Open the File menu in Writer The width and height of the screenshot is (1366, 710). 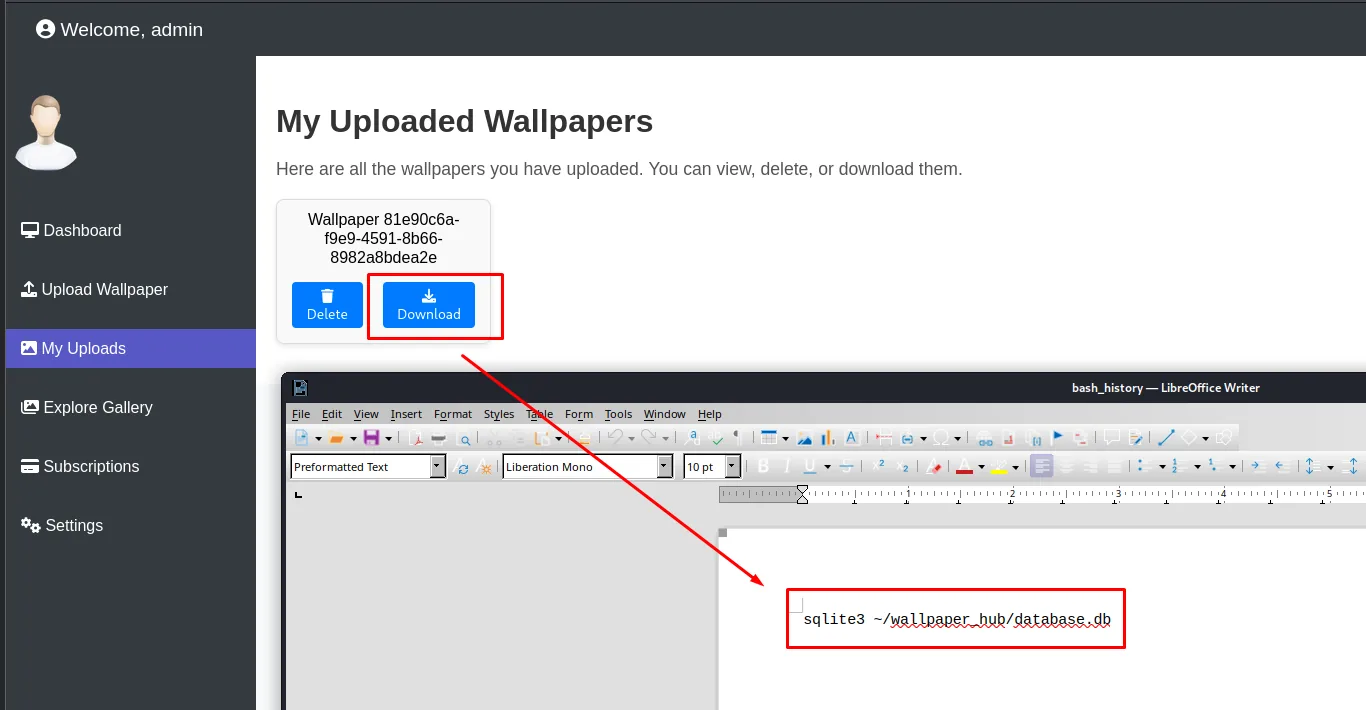pyautogui.click(x=301, y=414)
